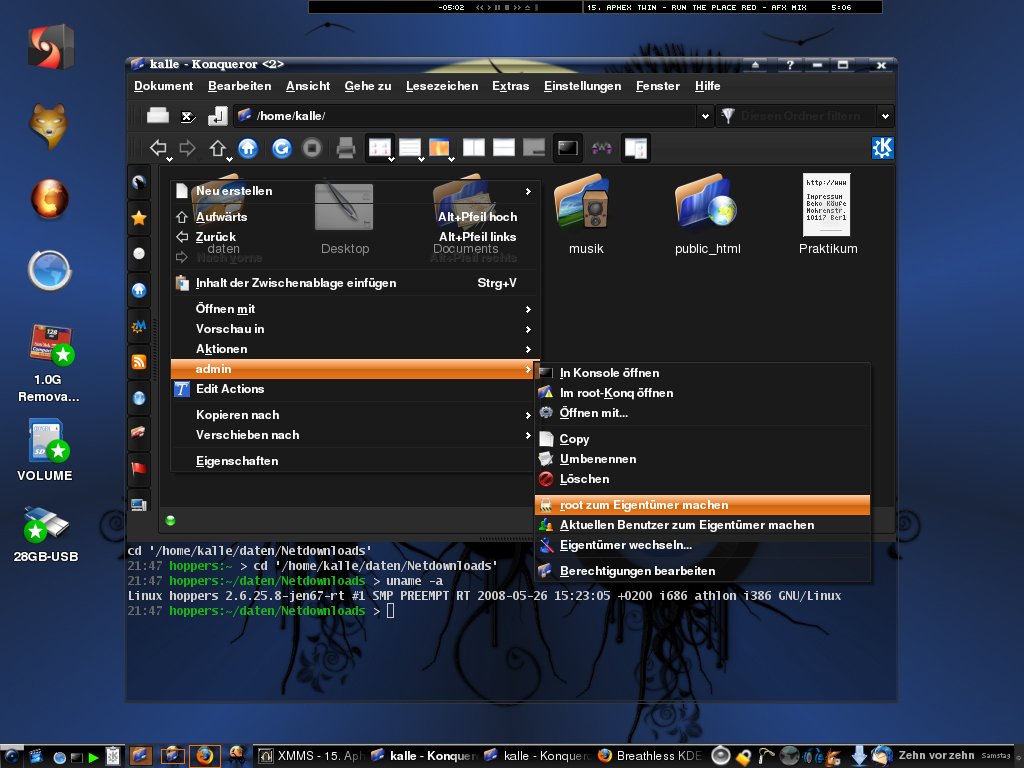Select the image preview view button

click(440, 148)
